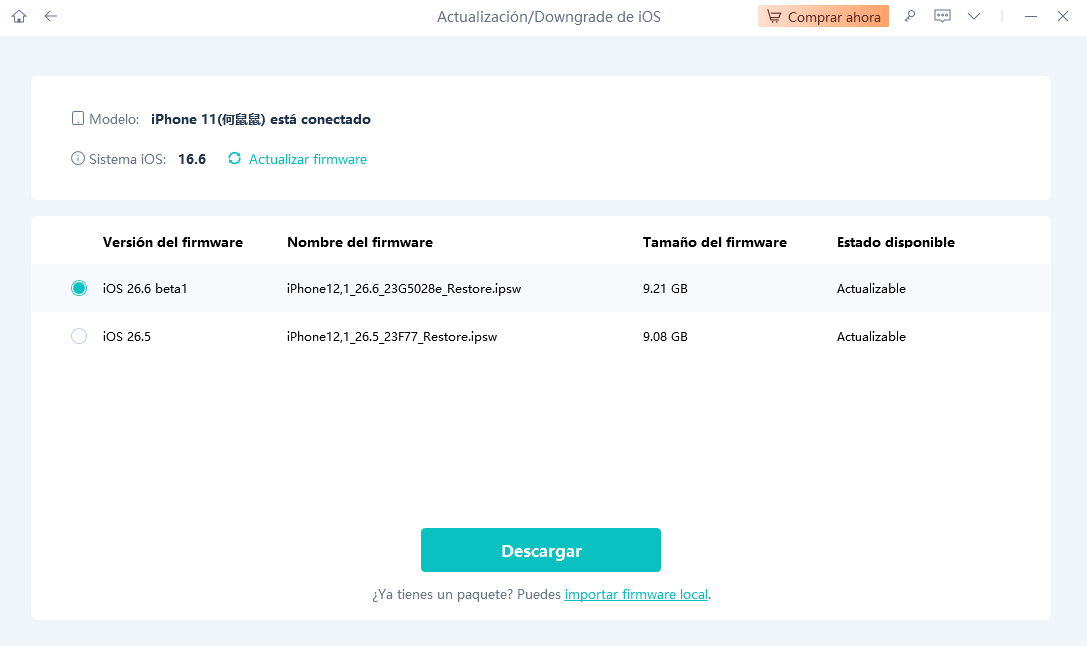Expand the title bar dropdown chevron
This screenshot has width=1087, height=646.
click(974, 16)
